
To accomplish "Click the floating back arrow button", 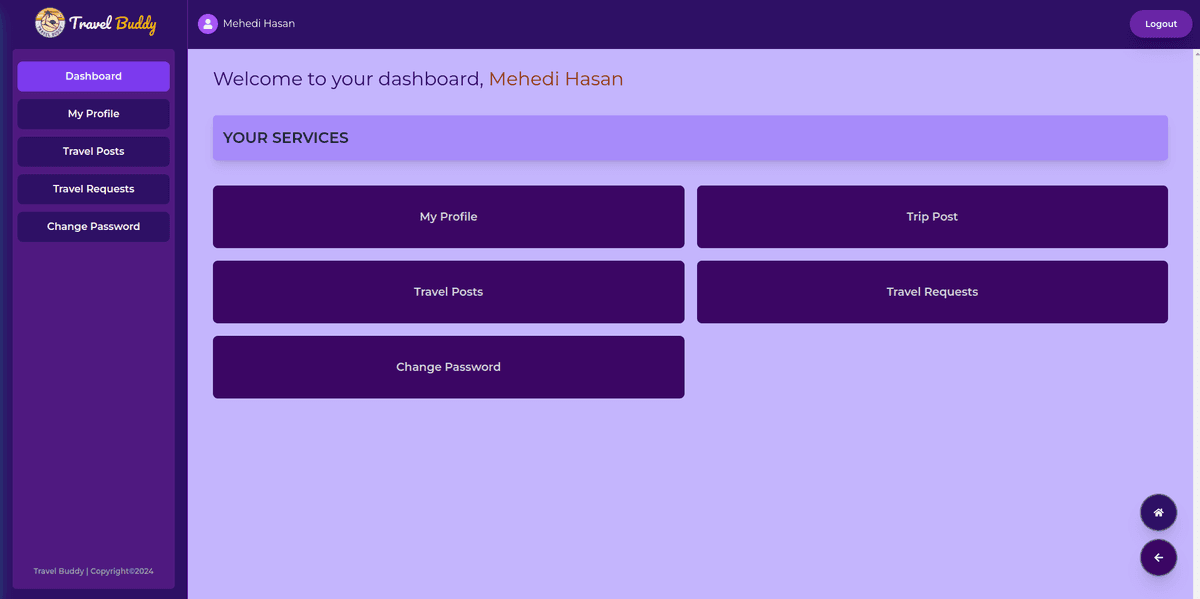I will tap(1158, 558).
